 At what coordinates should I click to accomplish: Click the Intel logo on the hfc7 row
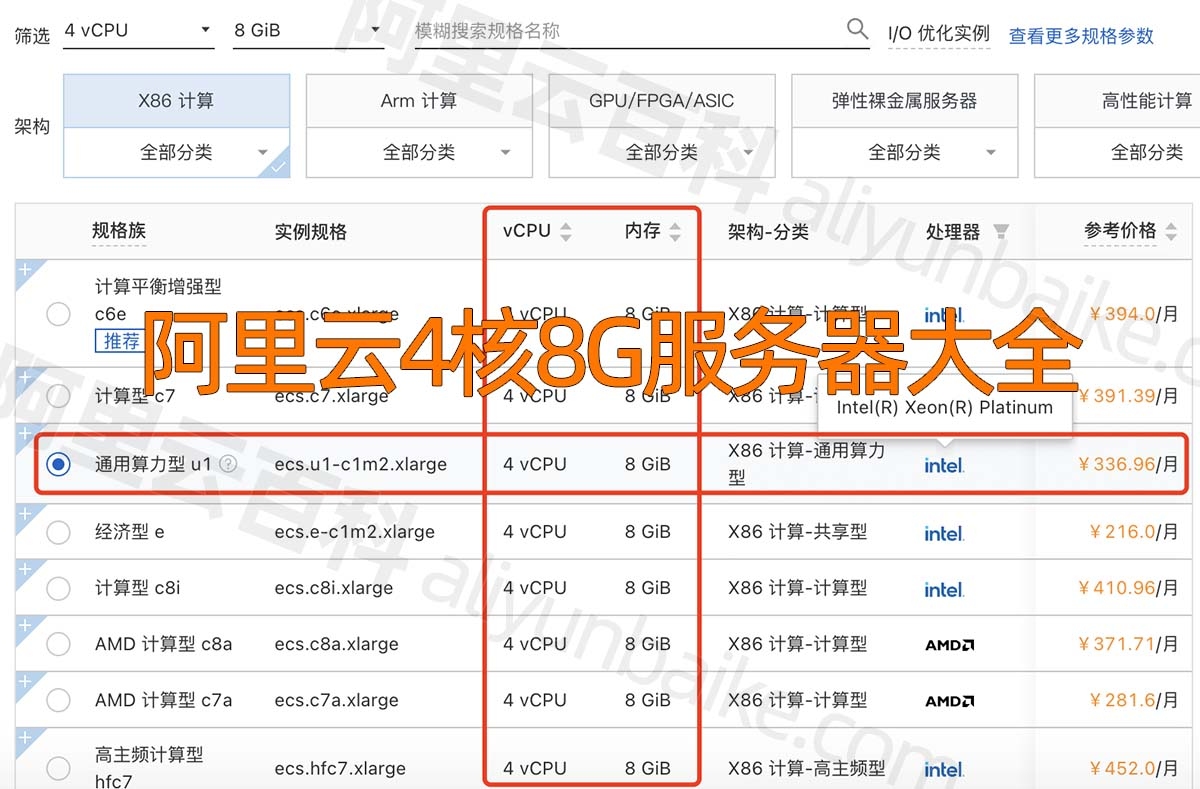pos(943,769)
